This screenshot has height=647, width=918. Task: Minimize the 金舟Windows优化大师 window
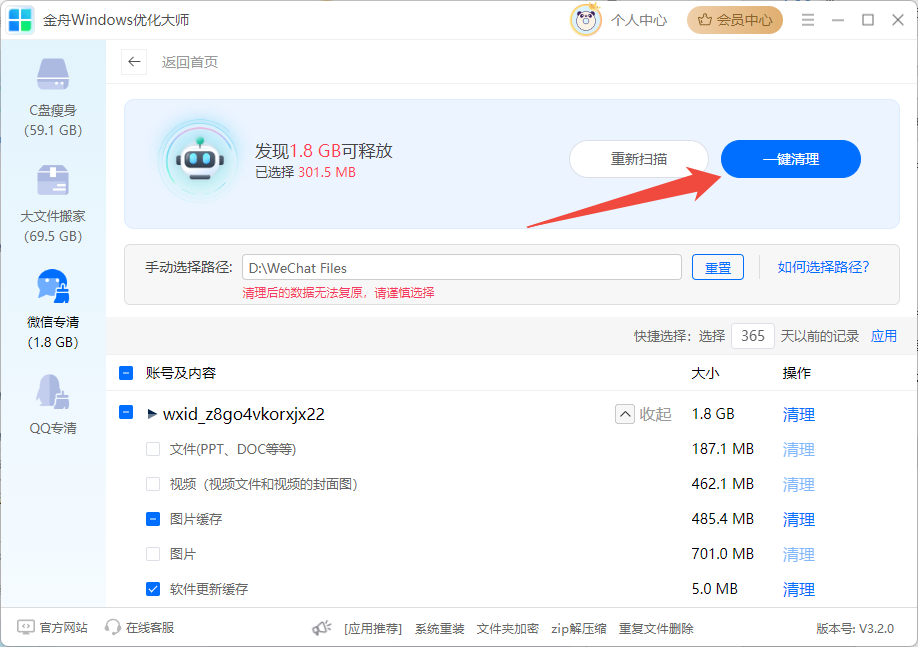click(838, 20)
